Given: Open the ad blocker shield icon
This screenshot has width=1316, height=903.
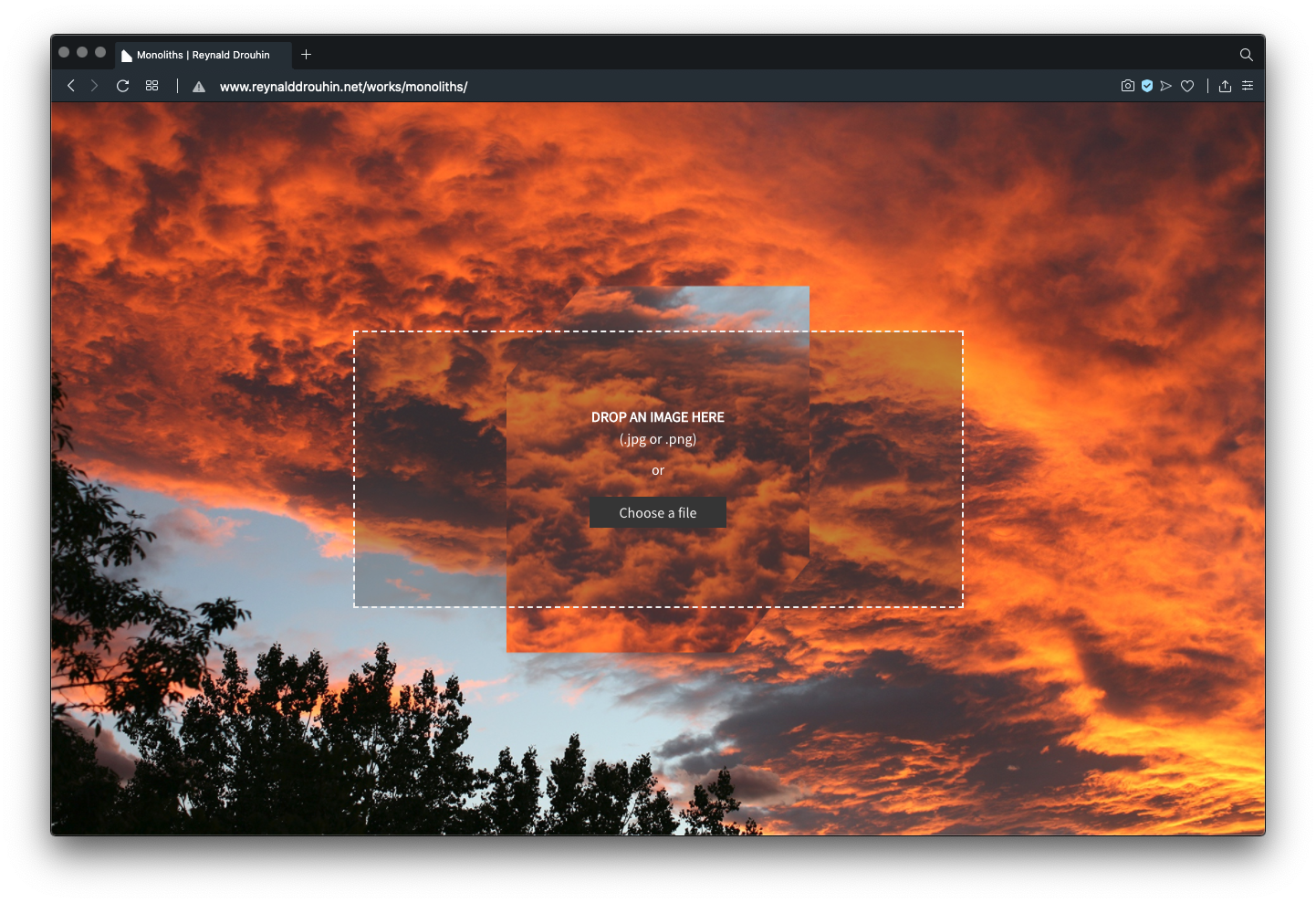Looking at the screenshot, I should [1147, 86].
